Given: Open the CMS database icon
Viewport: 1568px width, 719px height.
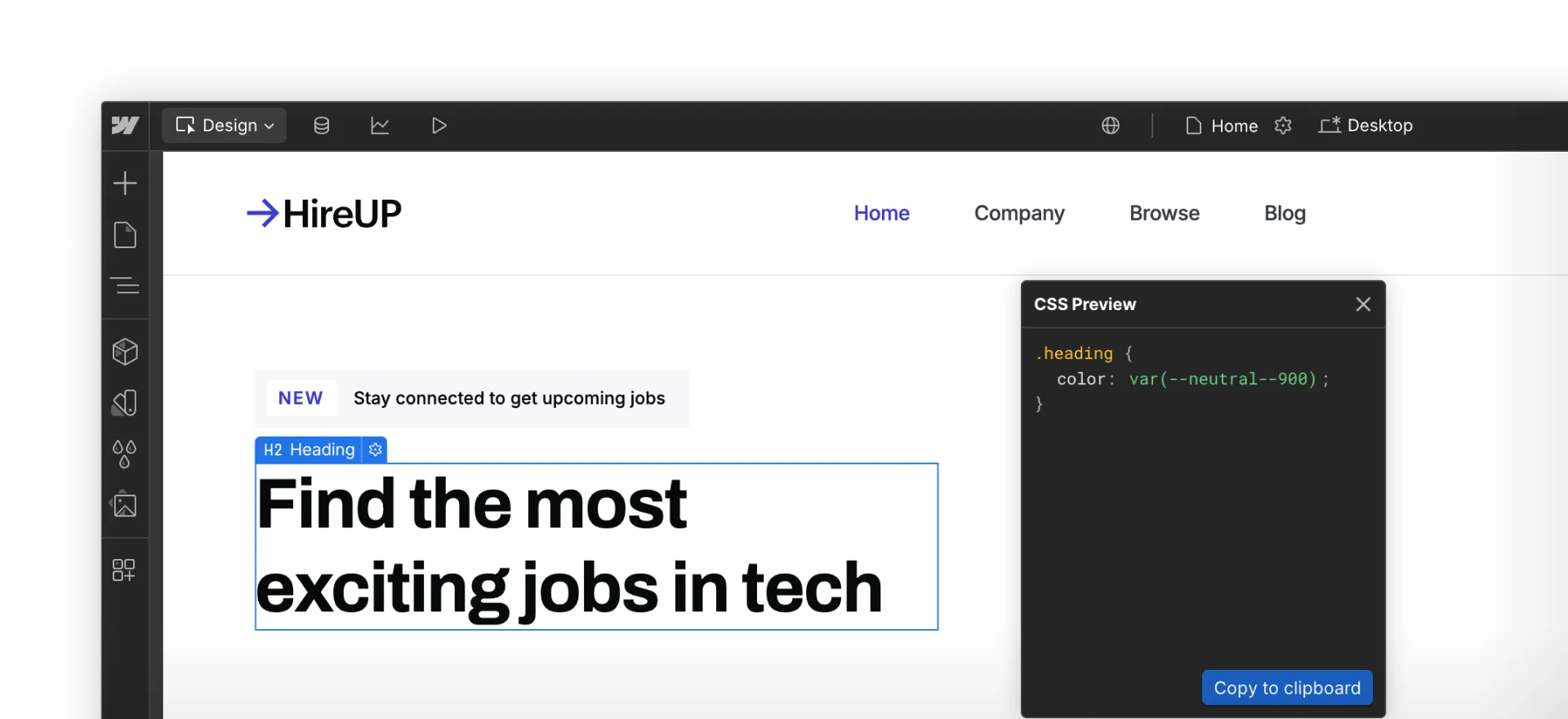Looking at the screenshot, I should (322, 126).
